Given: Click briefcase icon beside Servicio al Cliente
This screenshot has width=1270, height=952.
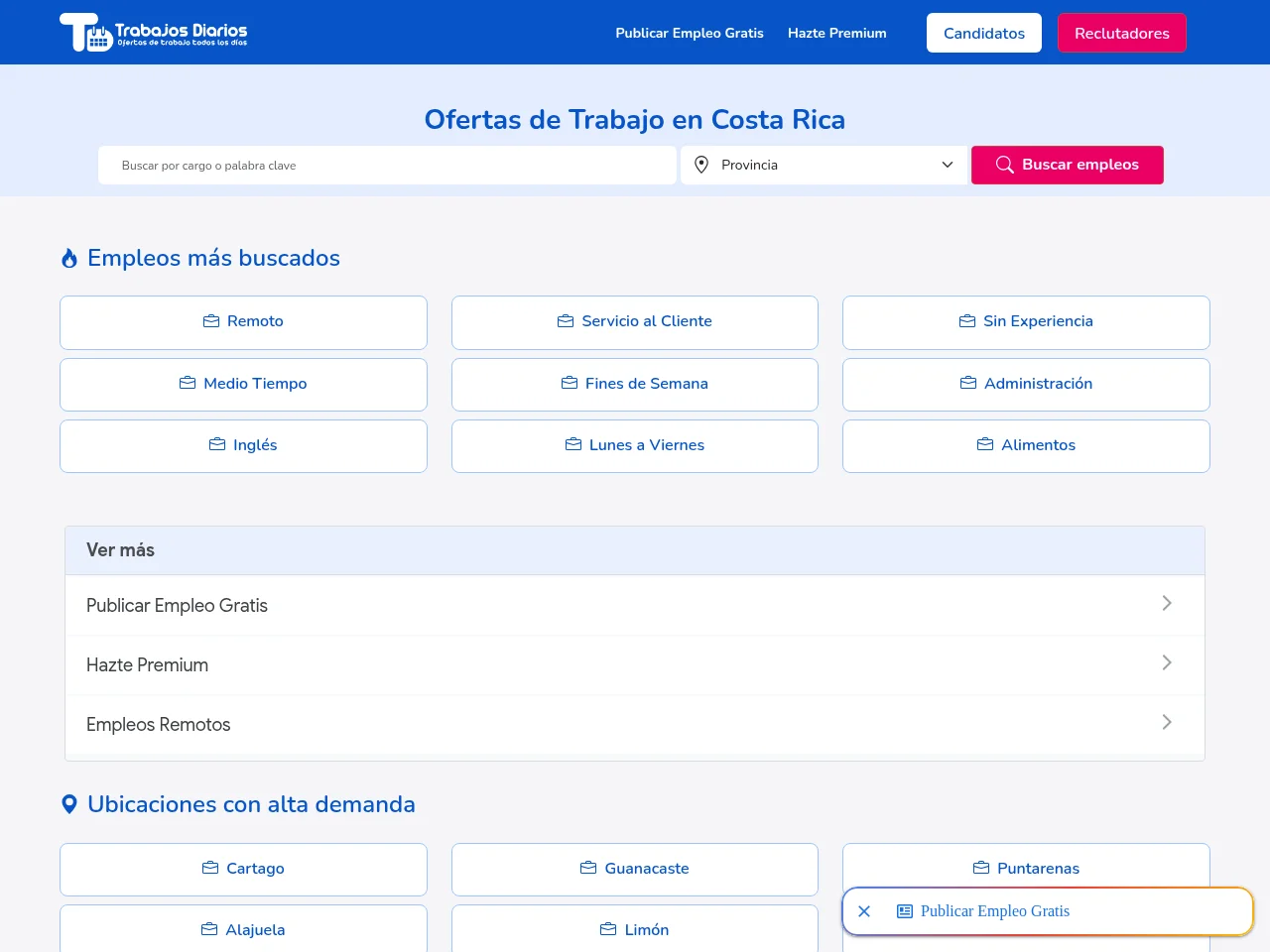Looking at the screenshot, I should click(566, 321).
